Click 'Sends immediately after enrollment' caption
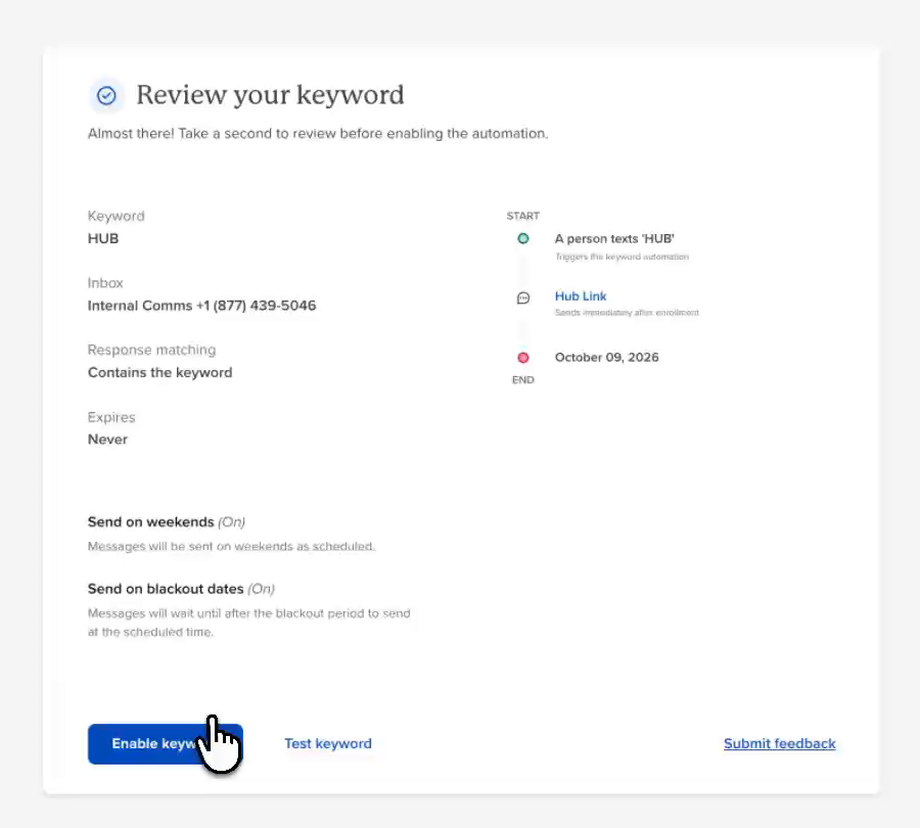The image size is (920, 828). pyautogui.click(x=627, y=313)
